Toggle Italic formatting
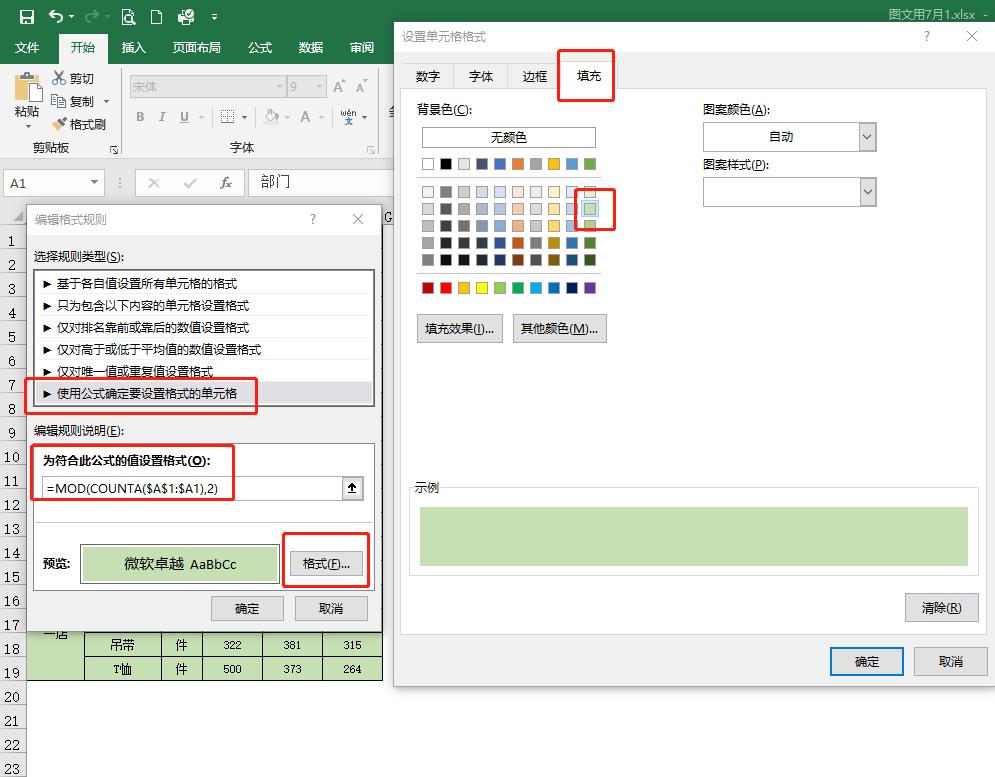This screenshot has width=995, height=777. 164,117
